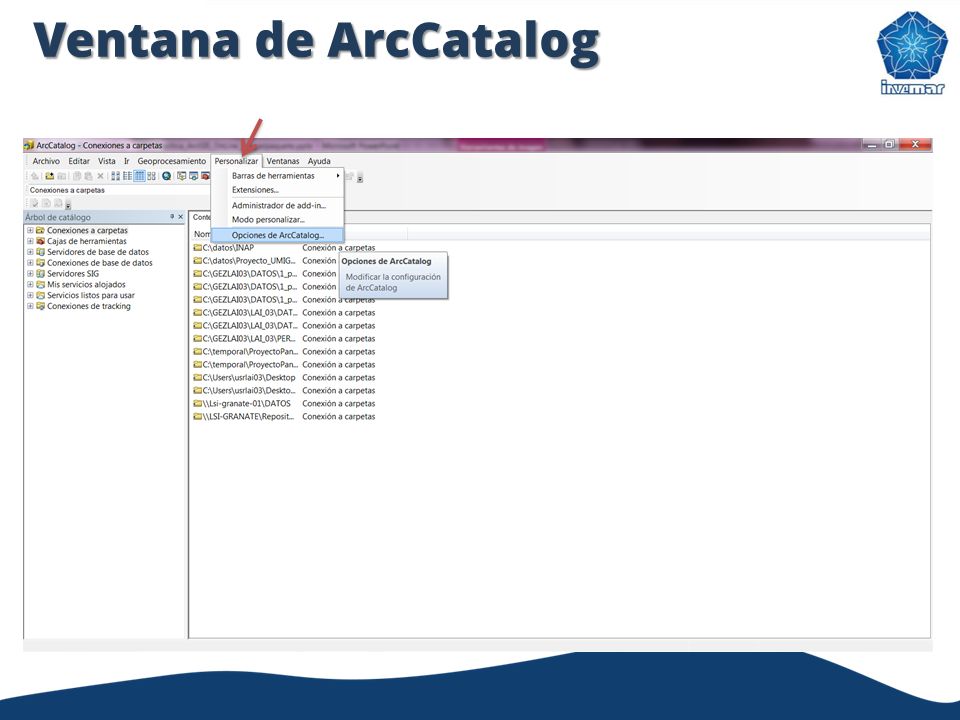Pin the Árbol de catálogo panel
Screen dimensions: 960x720
pos(172,217)
